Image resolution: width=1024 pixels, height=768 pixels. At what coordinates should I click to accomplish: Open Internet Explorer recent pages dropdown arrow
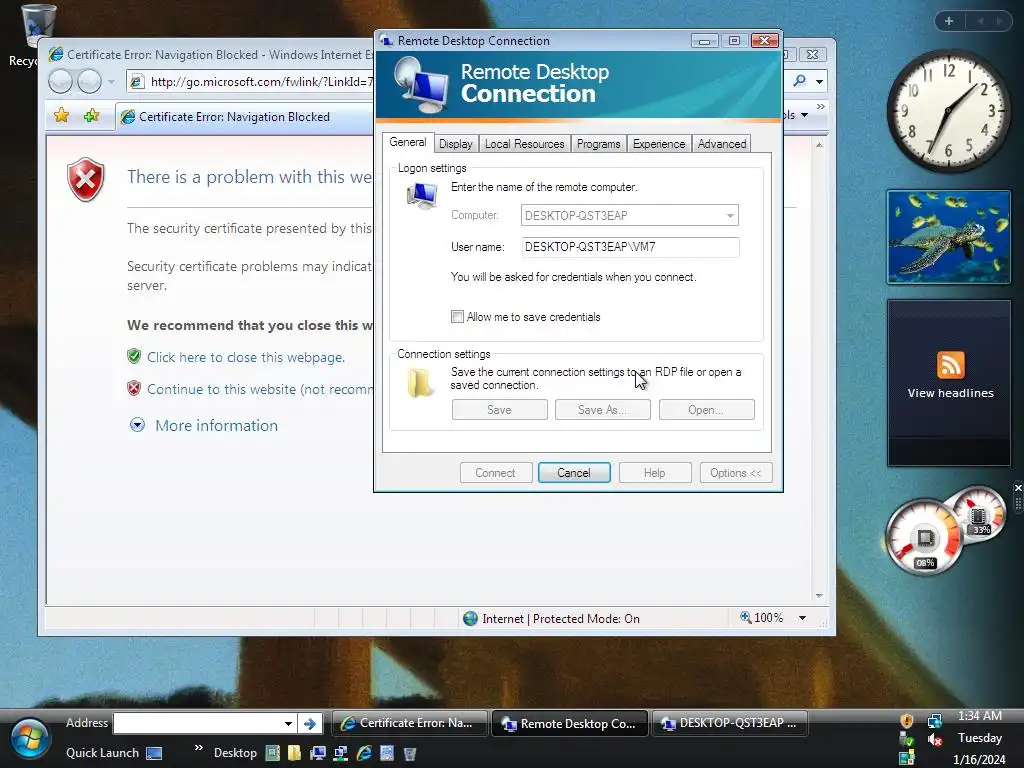coord(112,82)
